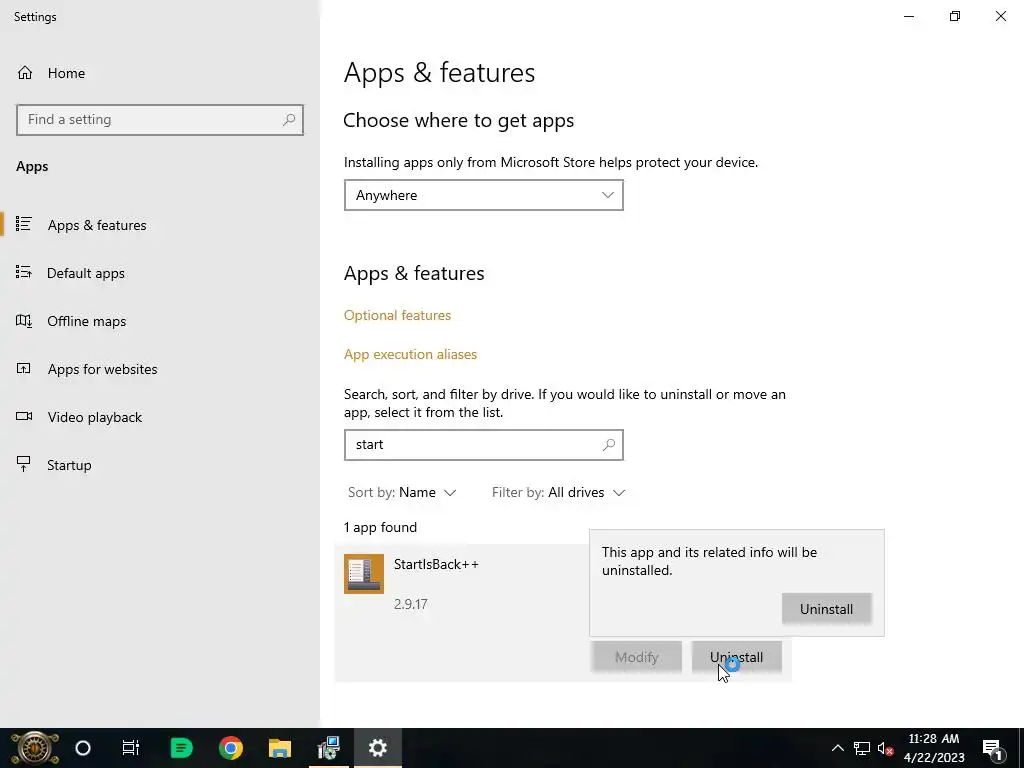The width and height of the screenshot is (1024, 768).
Task: Click version number 2.9.17
Action: click(x=411, y=604)
